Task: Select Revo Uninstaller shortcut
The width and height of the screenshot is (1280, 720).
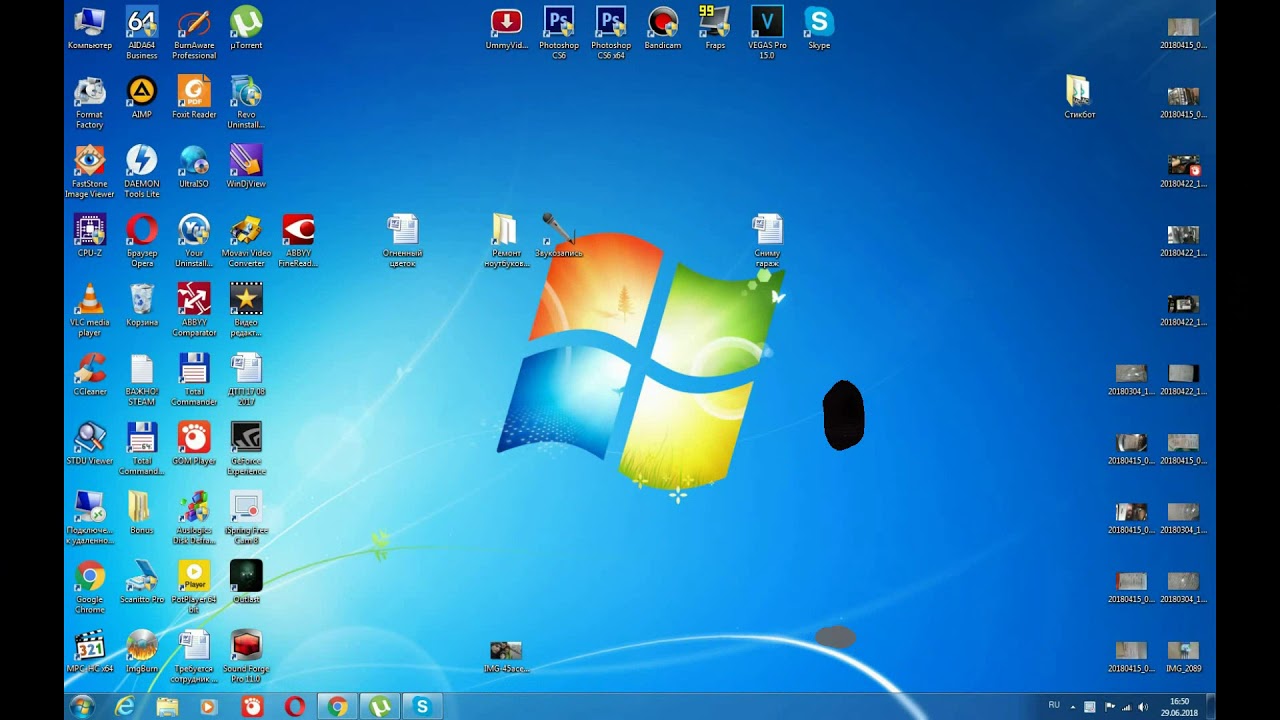Action: pos(246,102)
